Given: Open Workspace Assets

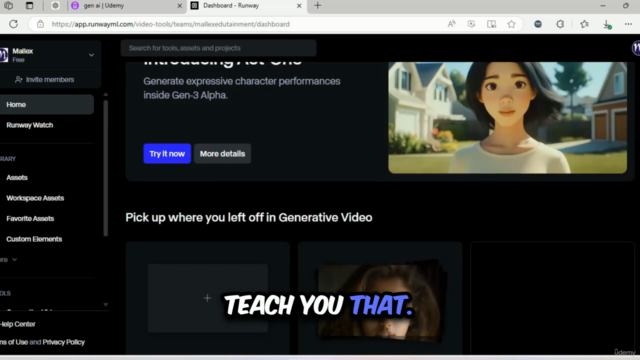Looking at the screenshot, I should click(x=35, y=198).
